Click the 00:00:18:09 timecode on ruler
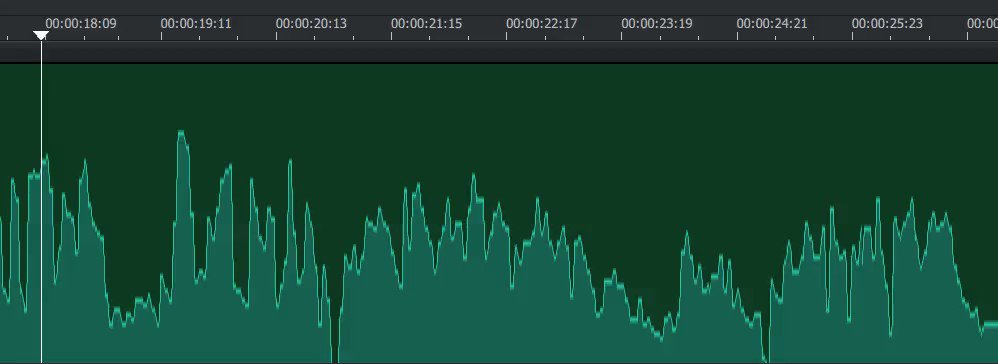Viewport: 998px width, 364px height. [x=81, y=24]
